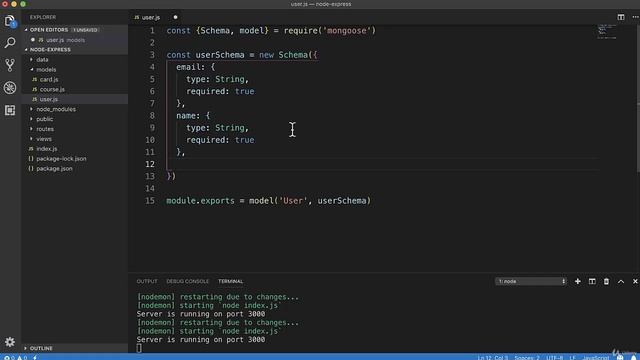Click the 'User' string on line 15
Screen dimensions: 640x360
(293, 201)
